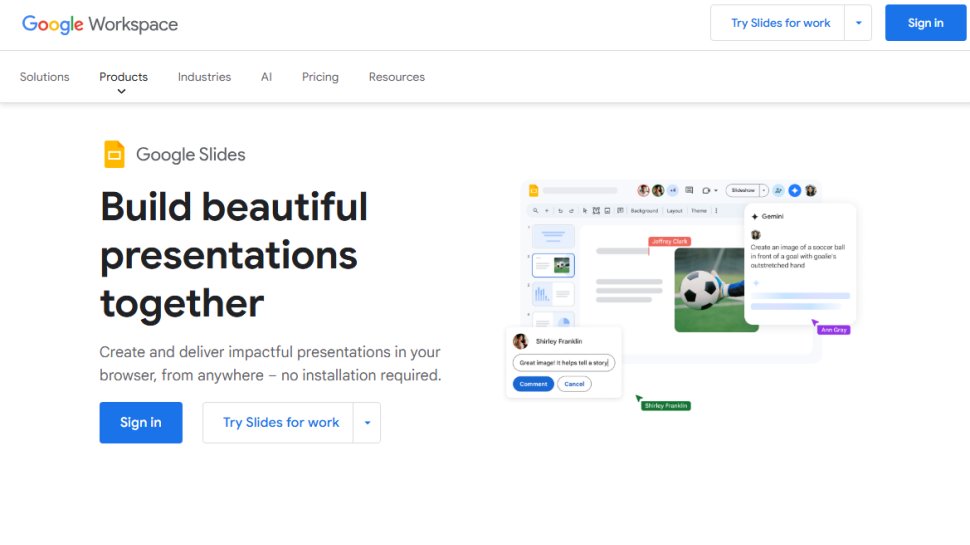The height and width of the screenshot is (545, 970).
Task: Expand dropdown arrow beside hero Try Slides button
Action: point(367,423)
